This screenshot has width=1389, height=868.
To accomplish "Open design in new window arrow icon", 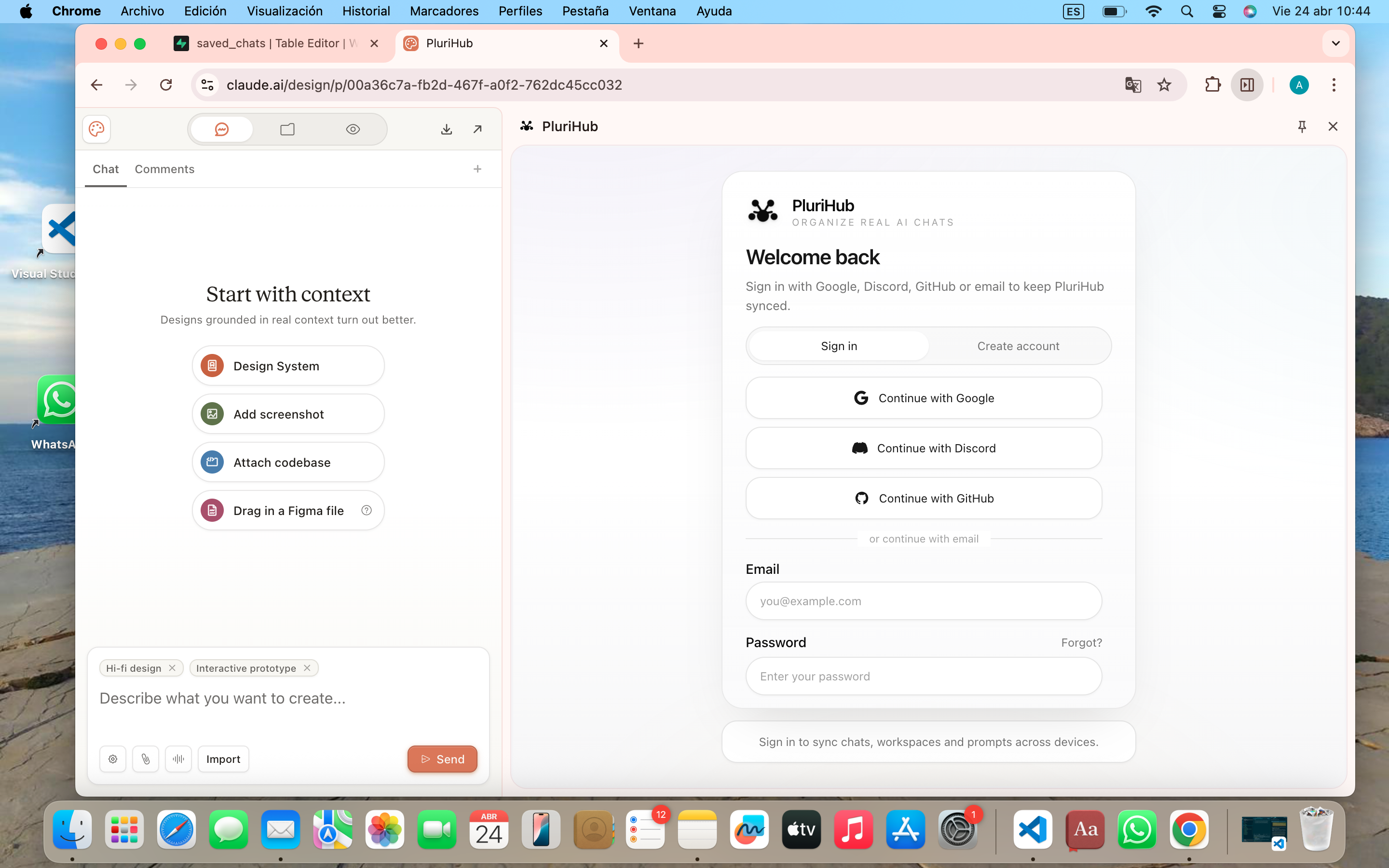I will [477, 129].
